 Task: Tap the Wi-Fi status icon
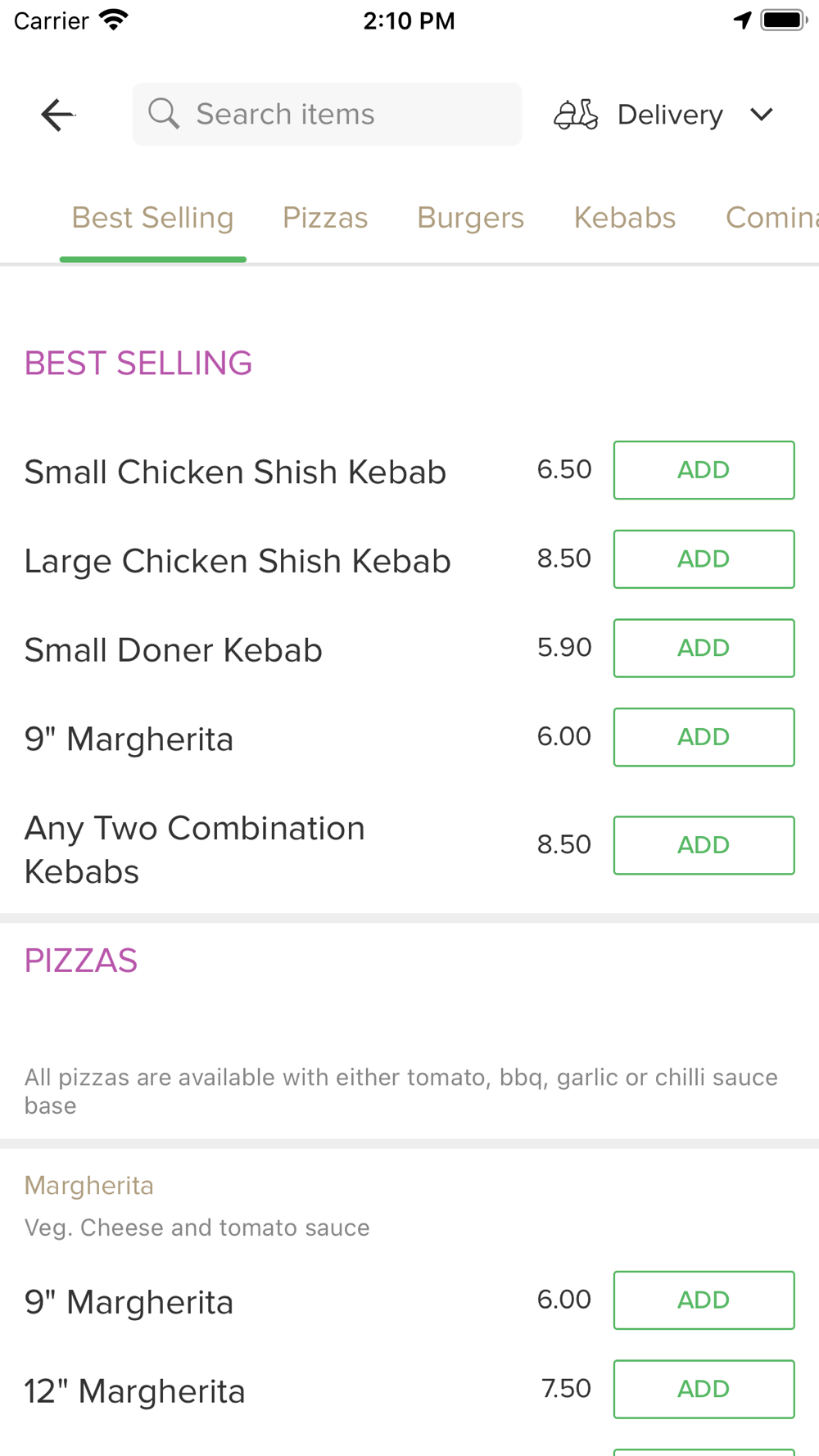[114, 20]
